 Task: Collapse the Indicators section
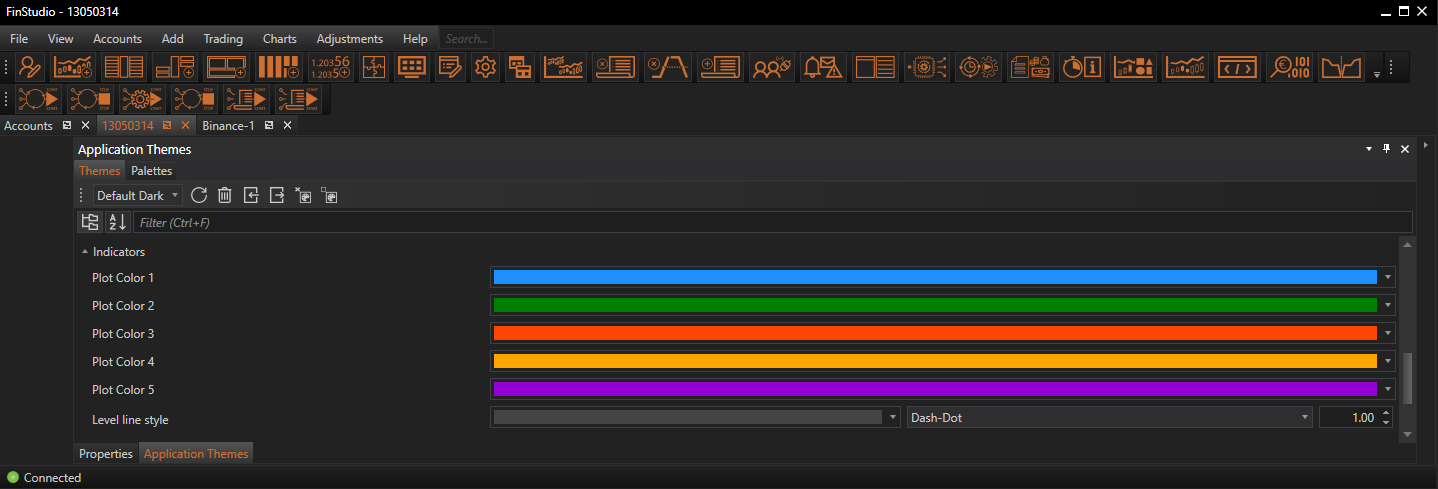(84, 252)
